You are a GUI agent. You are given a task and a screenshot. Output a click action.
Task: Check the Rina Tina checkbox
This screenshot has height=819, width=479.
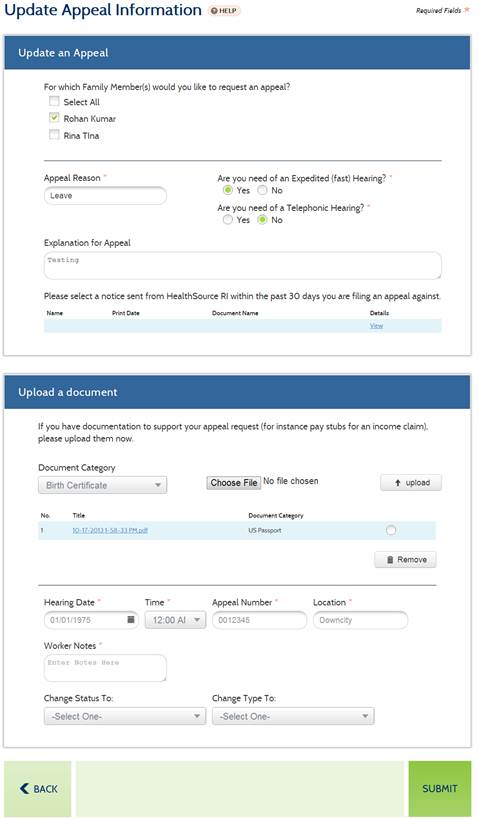tap(54, 134)
